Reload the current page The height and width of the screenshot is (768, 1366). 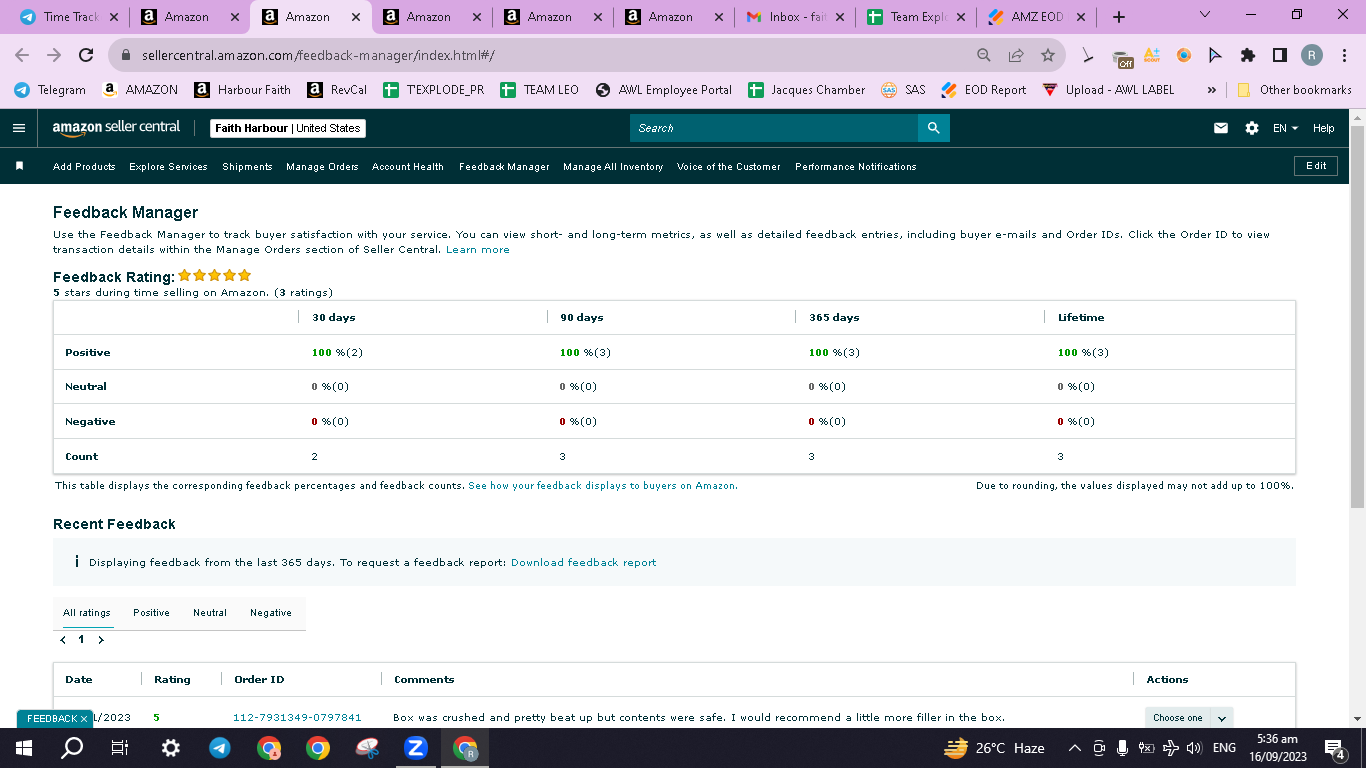tap(86, 55)
